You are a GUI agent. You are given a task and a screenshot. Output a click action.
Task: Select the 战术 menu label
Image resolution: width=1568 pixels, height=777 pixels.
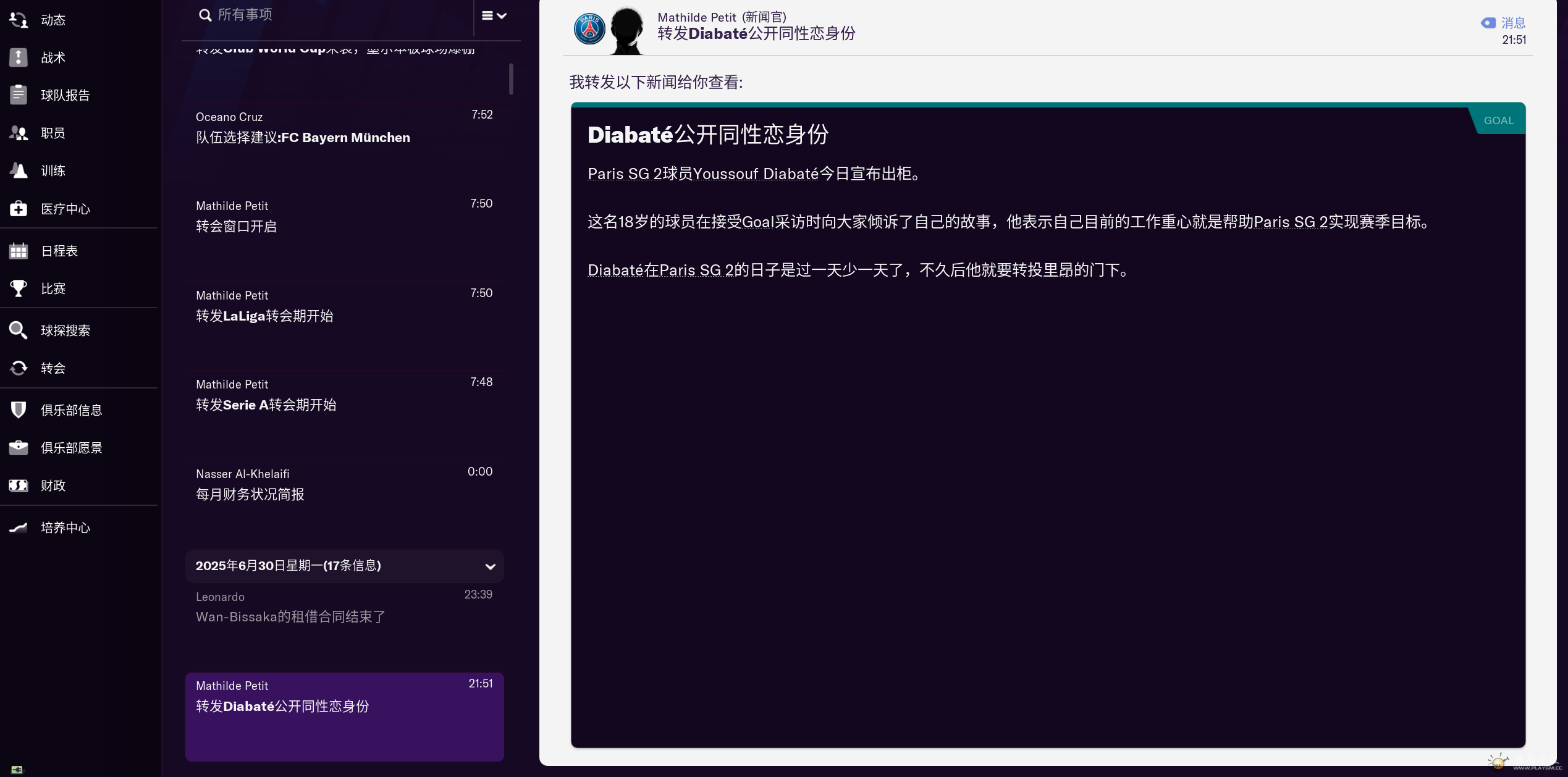pos(53,57)
